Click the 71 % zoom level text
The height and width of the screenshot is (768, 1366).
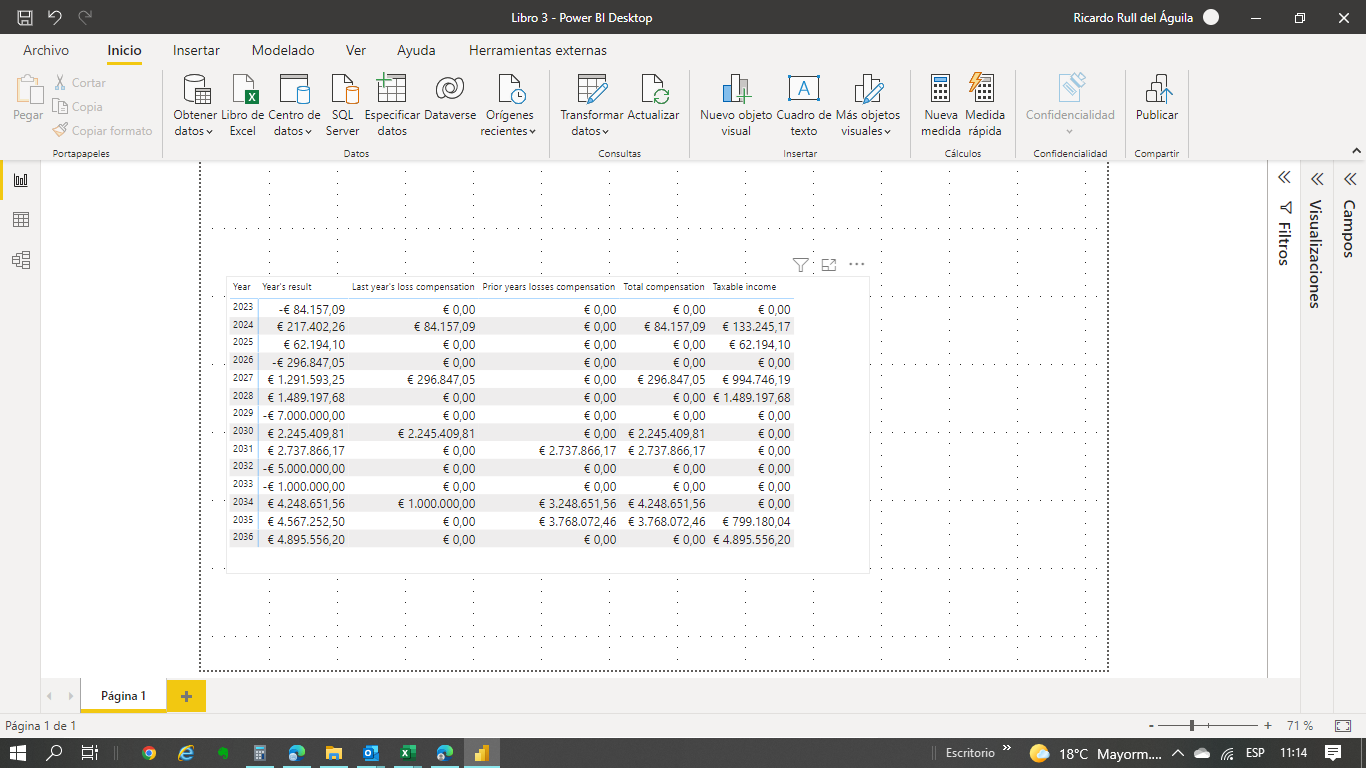(x=1300, y=726)
